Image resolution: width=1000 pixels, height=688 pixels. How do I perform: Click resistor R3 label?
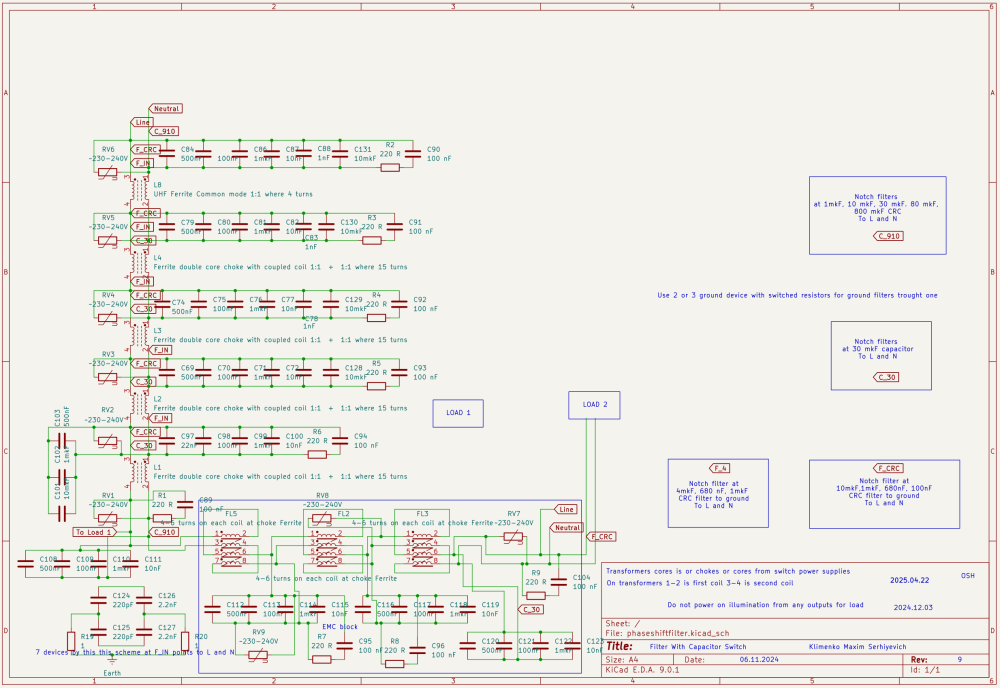coord(372,218)
